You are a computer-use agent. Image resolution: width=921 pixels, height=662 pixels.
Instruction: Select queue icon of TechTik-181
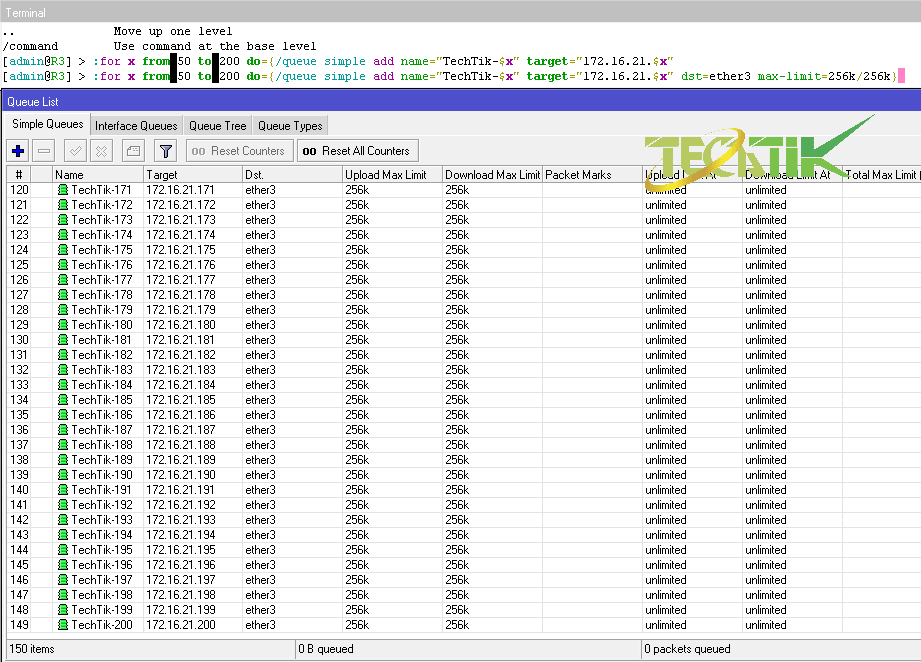coord(63,340)
